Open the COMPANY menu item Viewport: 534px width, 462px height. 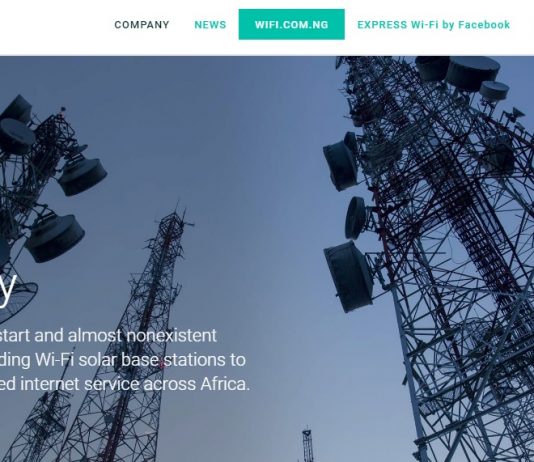pyautogui.click(x=142, y=25)
